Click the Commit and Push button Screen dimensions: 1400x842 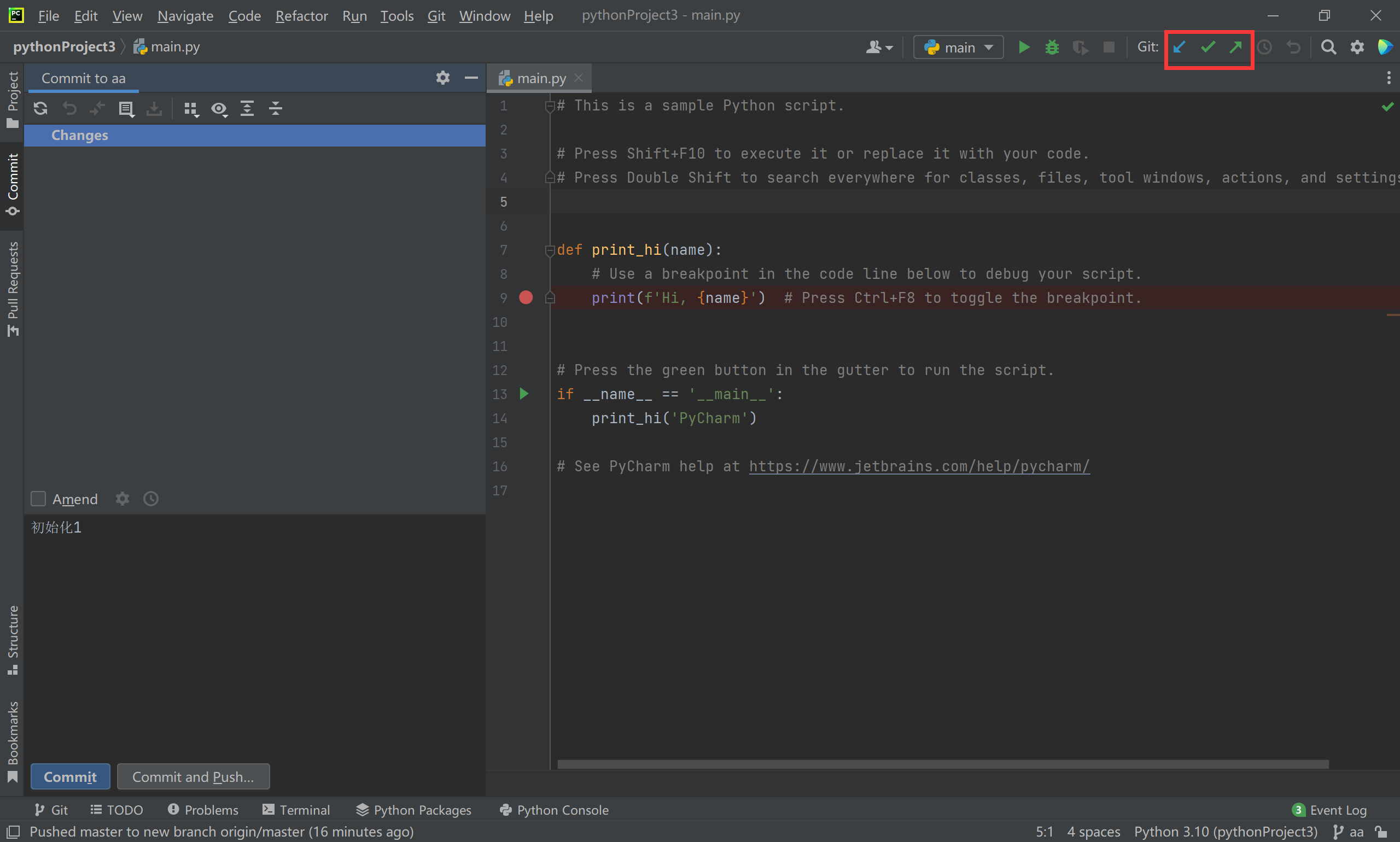click(193, 777)
